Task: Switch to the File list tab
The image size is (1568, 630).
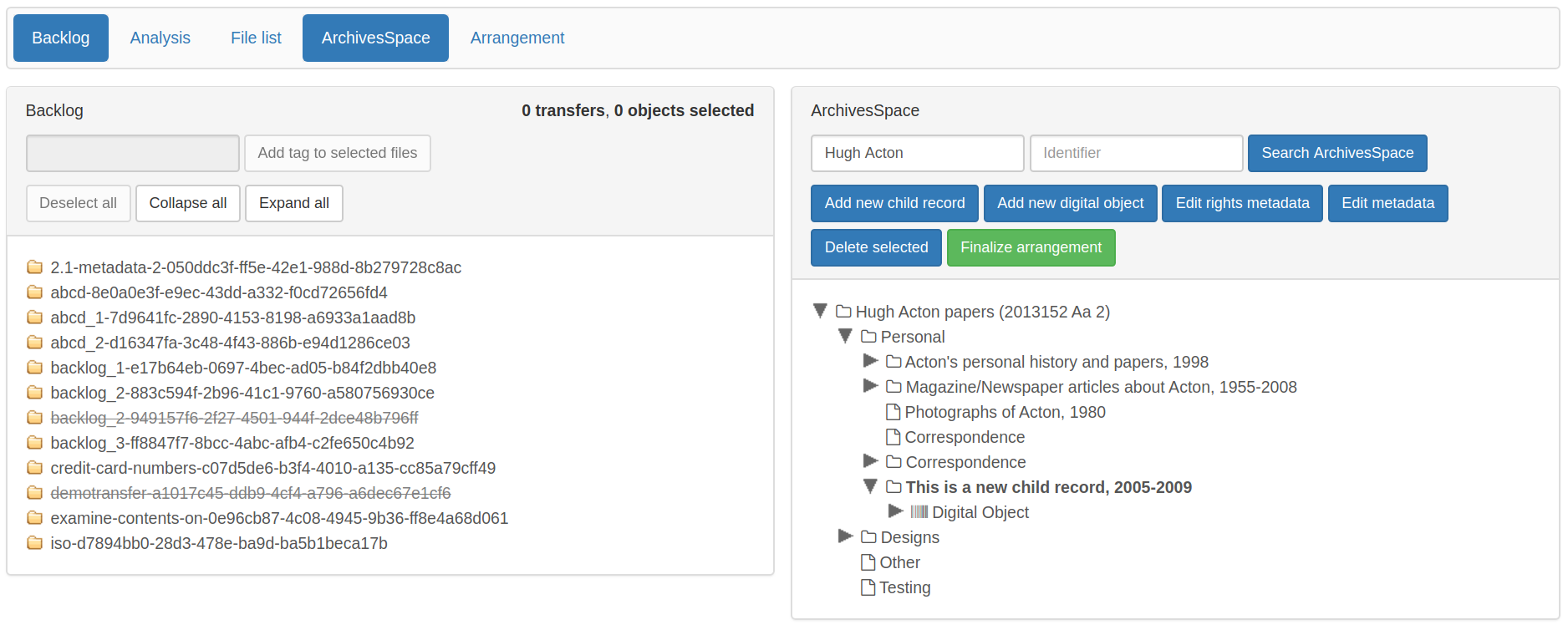Action: (x=256, y=38)
